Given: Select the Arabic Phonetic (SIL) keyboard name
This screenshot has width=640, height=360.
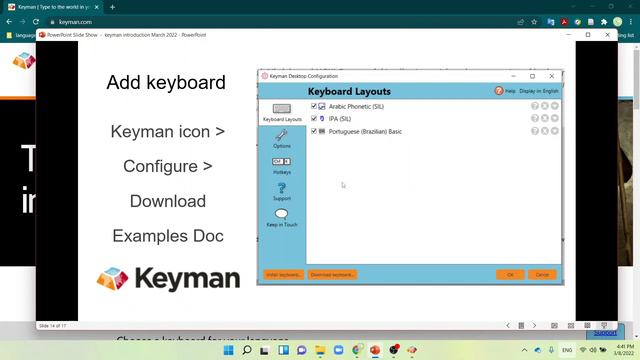Looking at the screenshot, I should [356, 107].
